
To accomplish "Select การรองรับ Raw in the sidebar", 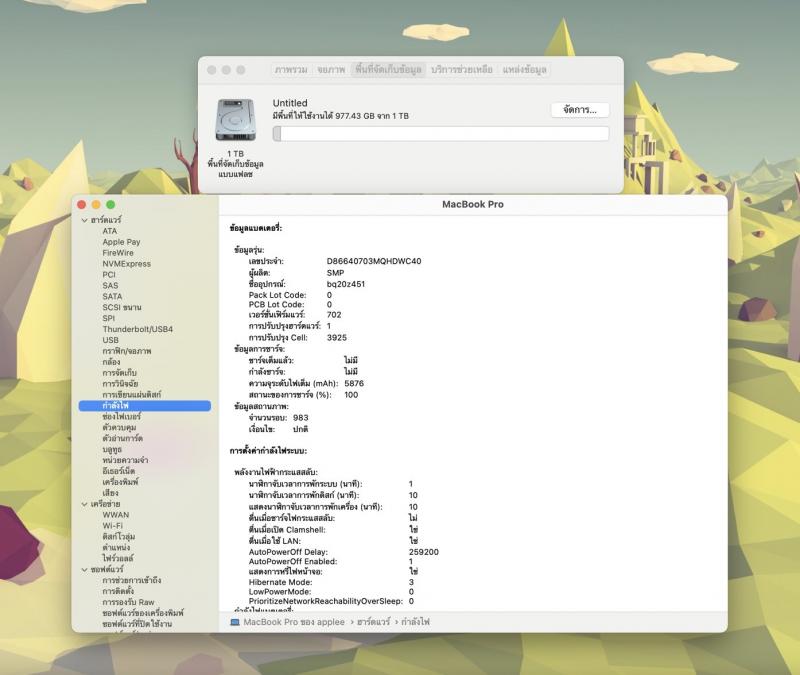I will [x=128, y=602].
